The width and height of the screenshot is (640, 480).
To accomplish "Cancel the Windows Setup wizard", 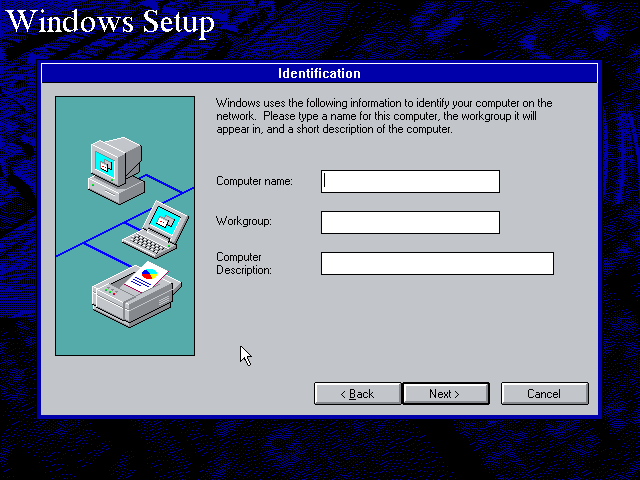I will (544, 393).
